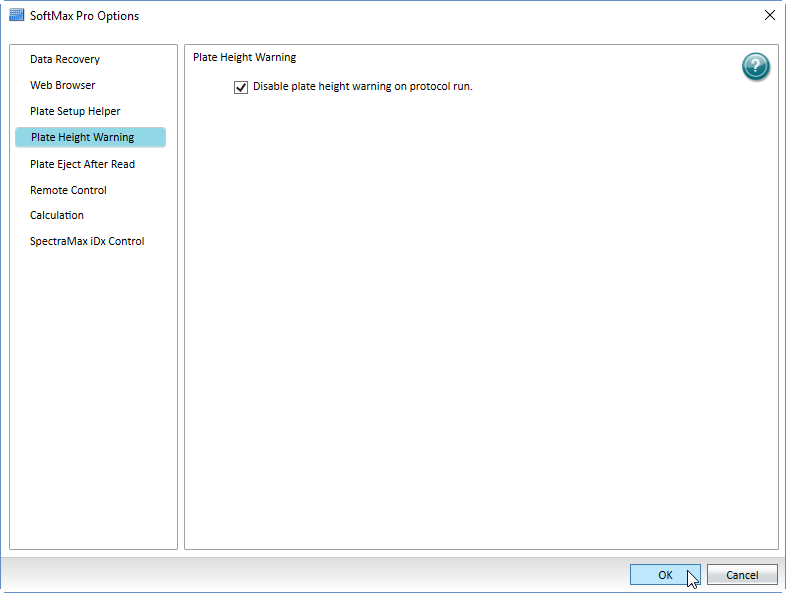Switch to Remote Control options
This screenshot has height=593, width=786.
point(68,190)
